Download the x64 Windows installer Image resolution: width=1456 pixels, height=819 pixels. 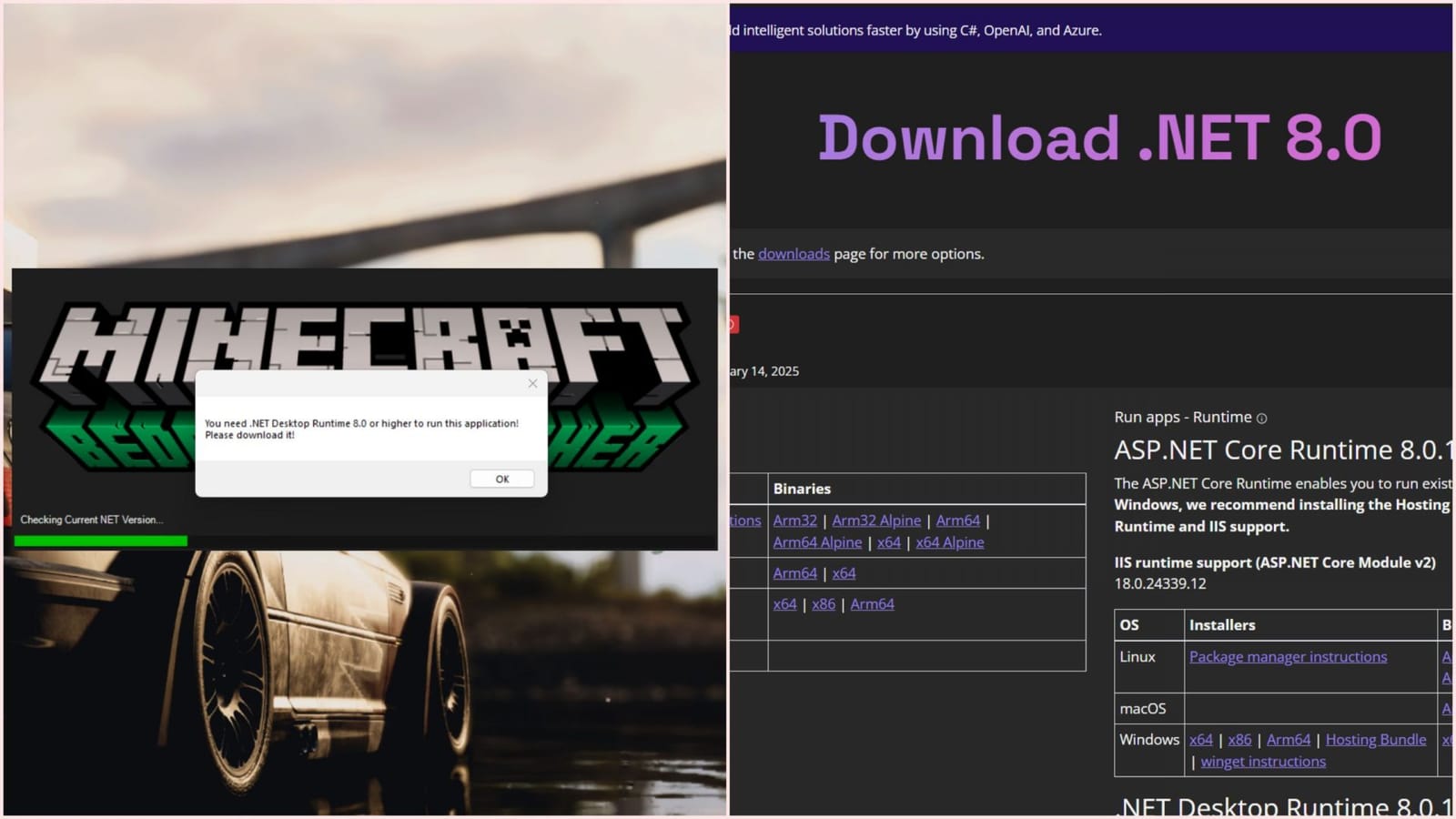point(1201,739)
